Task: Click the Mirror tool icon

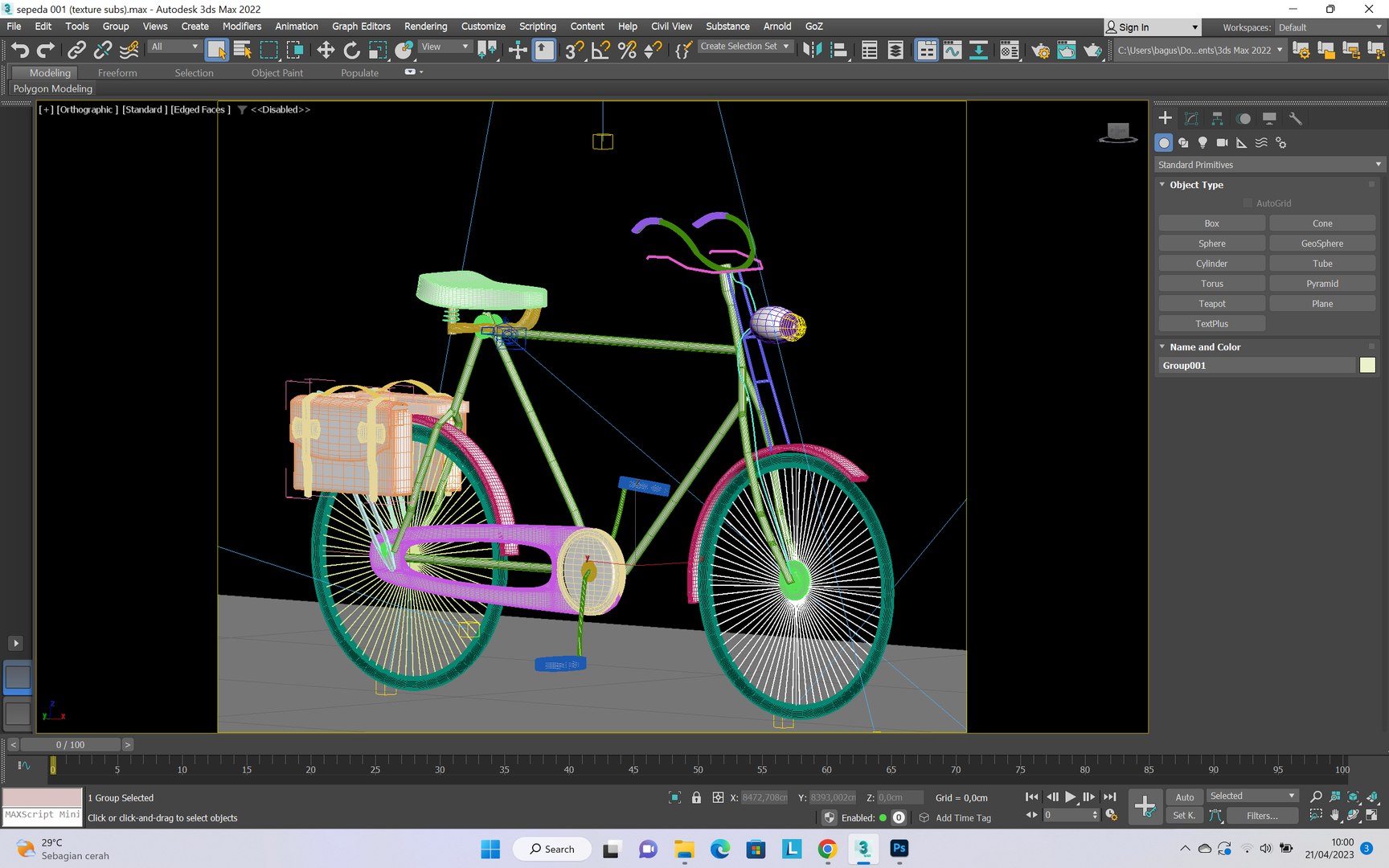Action: pos(813,50)
